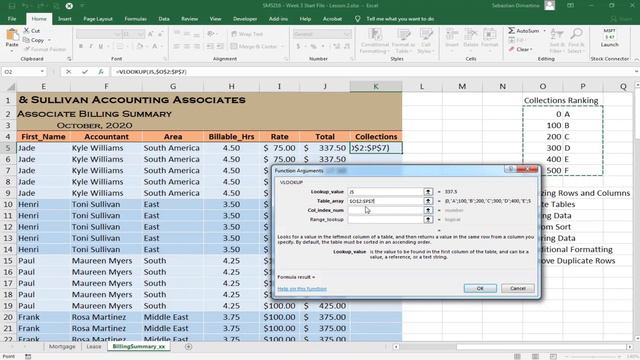Open Help on this function link

click(x=302, y=289)
